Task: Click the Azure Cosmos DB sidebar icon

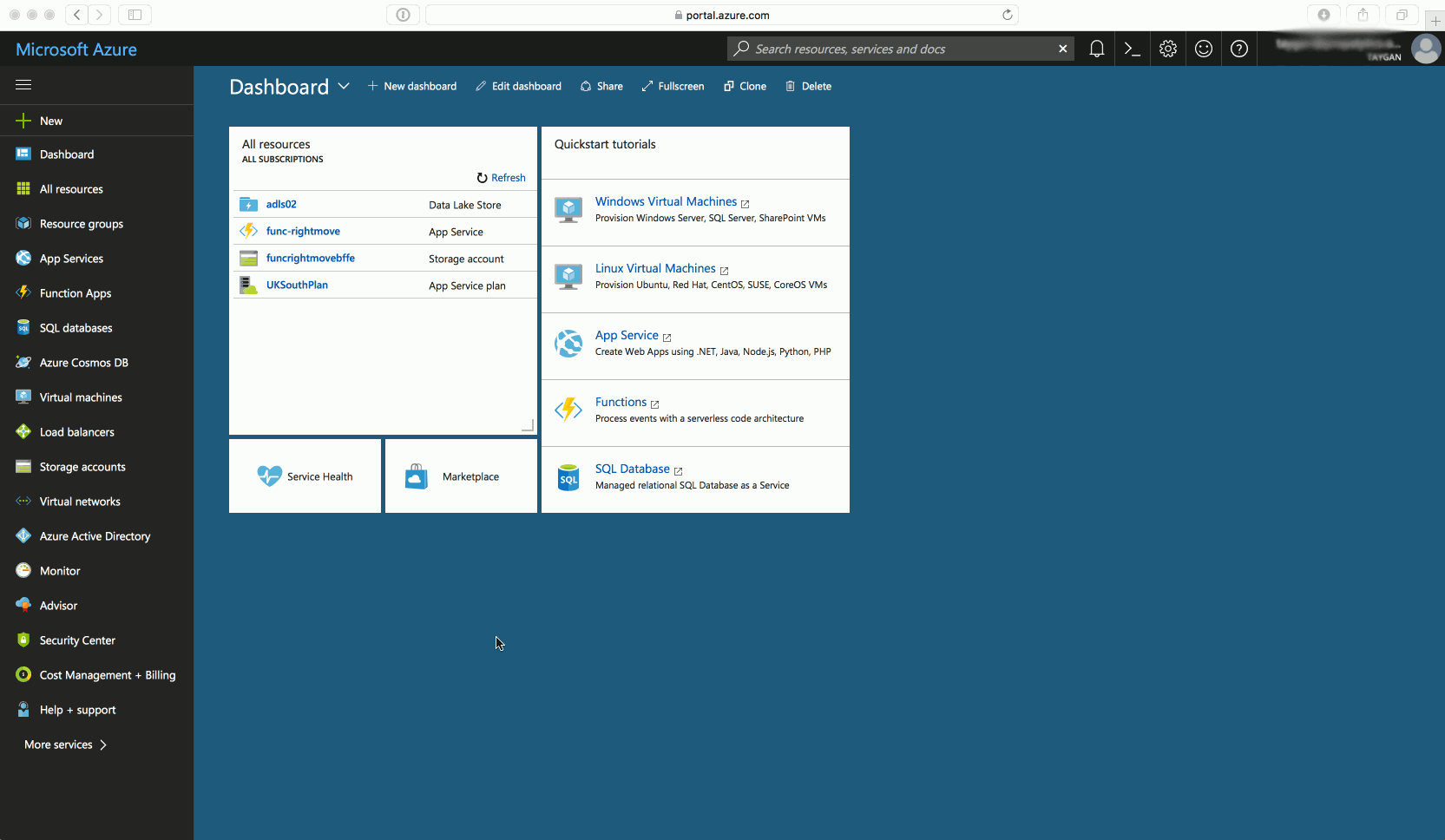Action: point(23,363)
